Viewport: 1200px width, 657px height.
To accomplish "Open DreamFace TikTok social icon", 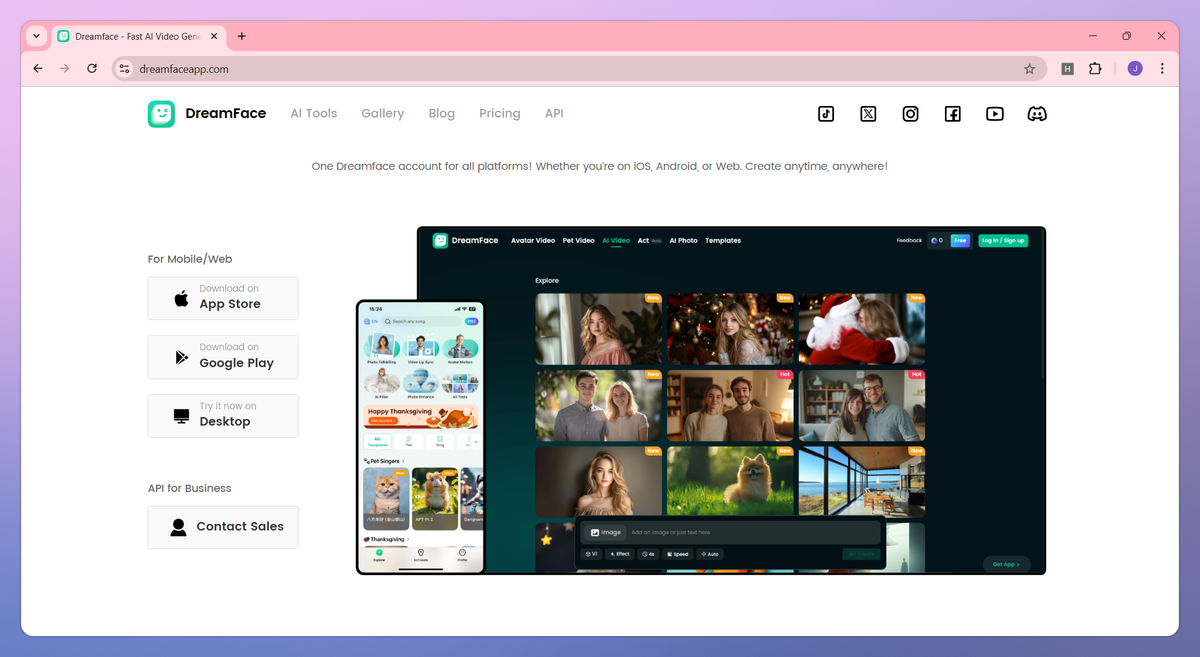I will tap(826, 114).
